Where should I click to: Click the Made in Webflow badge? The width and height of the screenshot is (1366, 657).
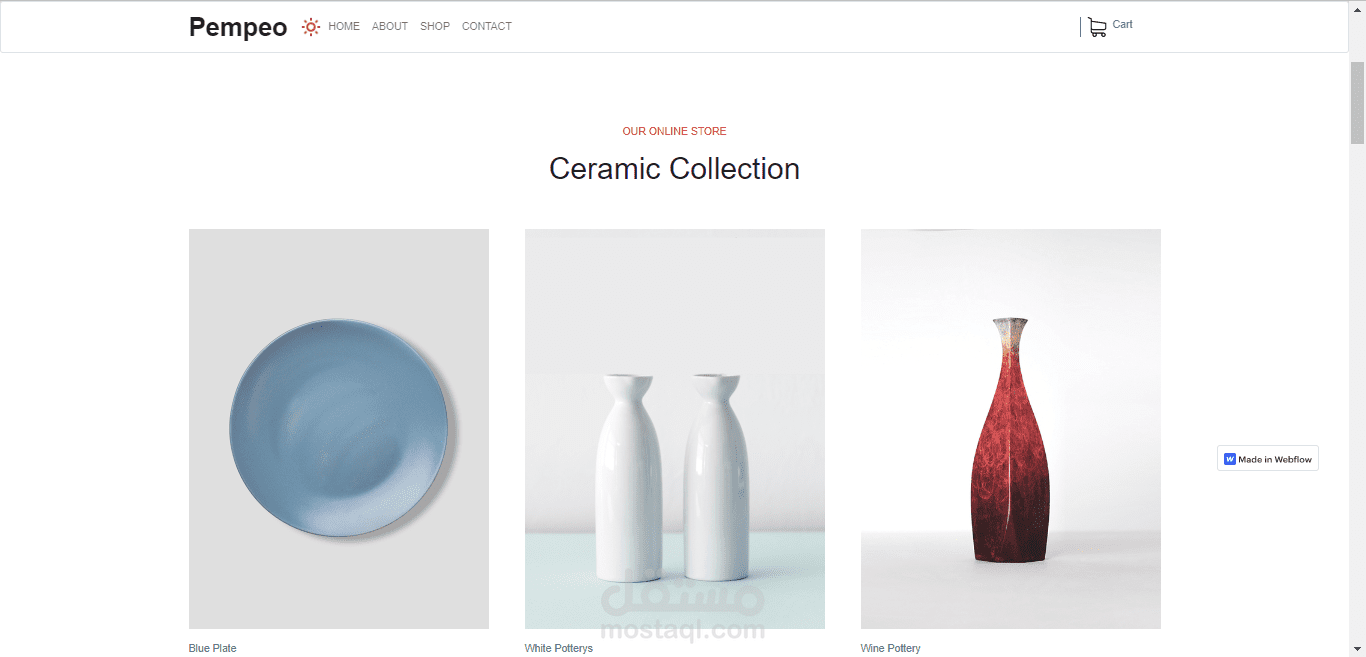[x=1268, y=459]
